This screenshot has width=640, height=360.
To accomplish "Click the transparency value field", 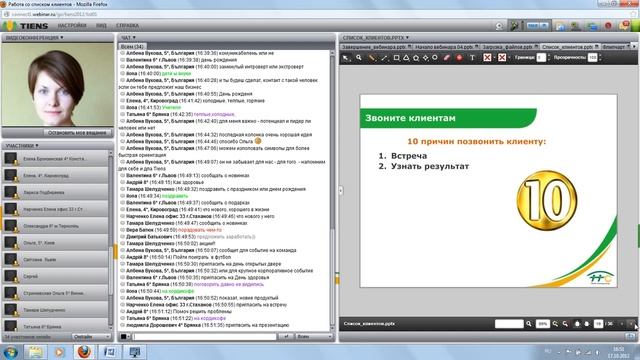I will (593, 58).
